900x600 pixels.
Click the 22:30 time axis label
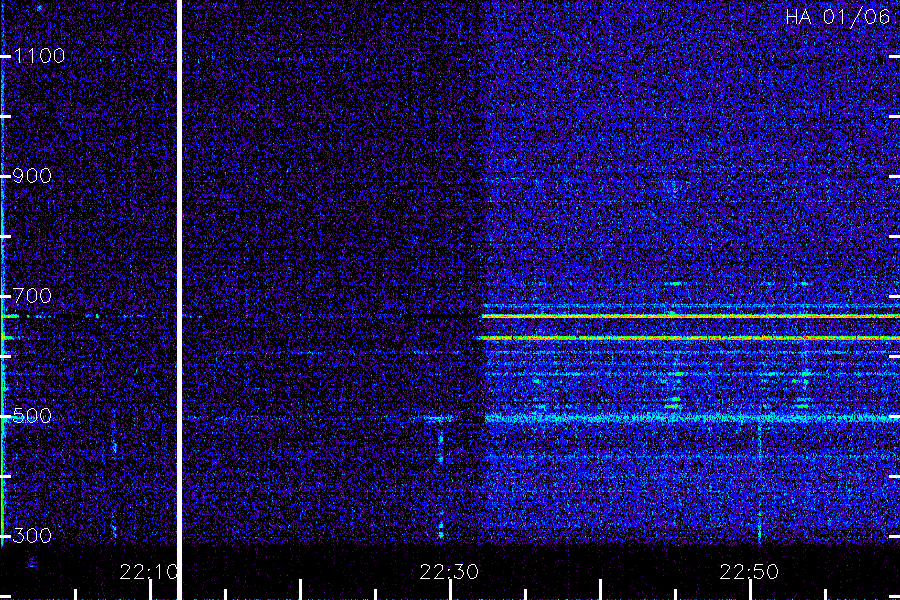(449, 572)
